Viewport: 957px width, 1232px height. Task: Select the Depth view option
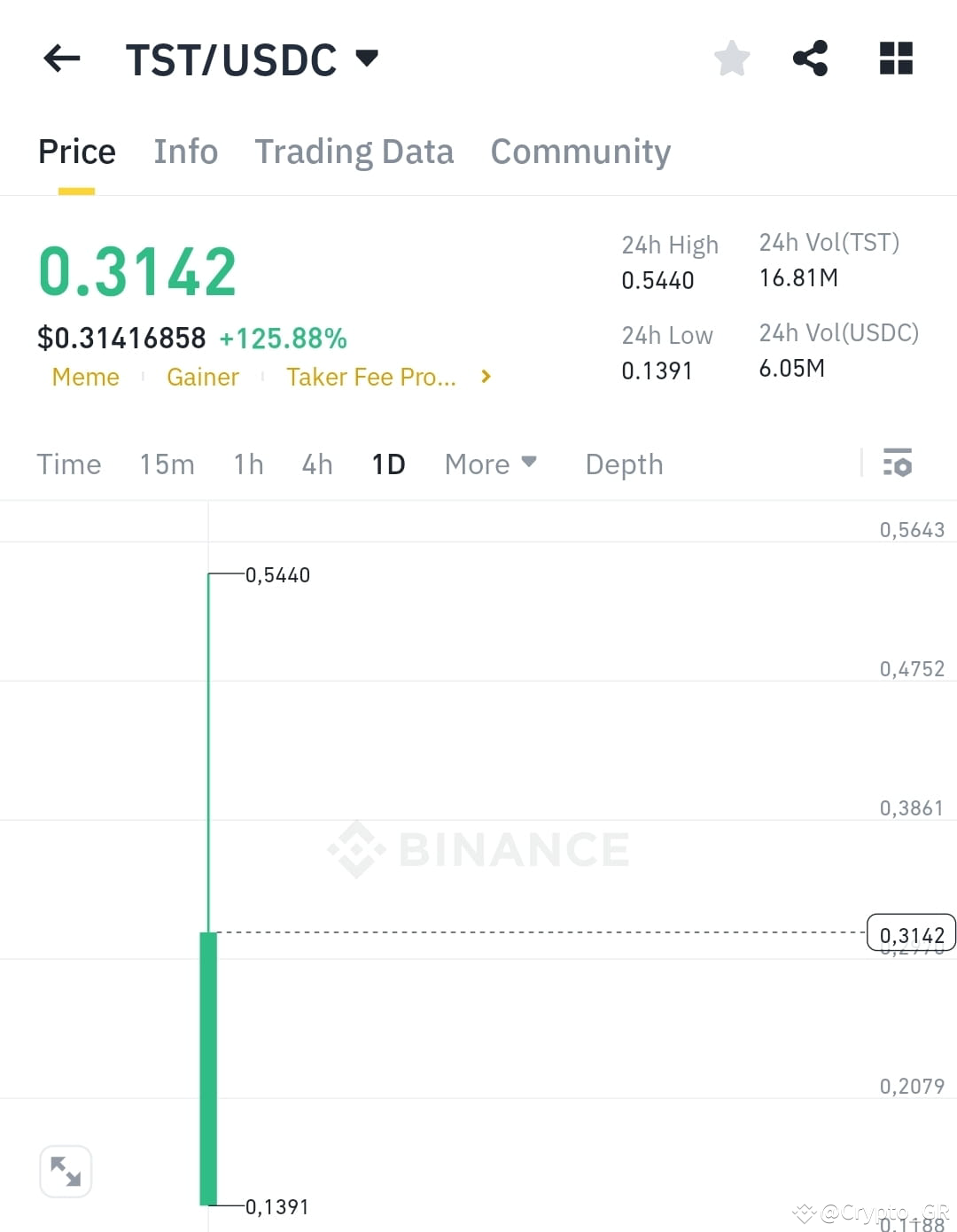click(624, 464)
